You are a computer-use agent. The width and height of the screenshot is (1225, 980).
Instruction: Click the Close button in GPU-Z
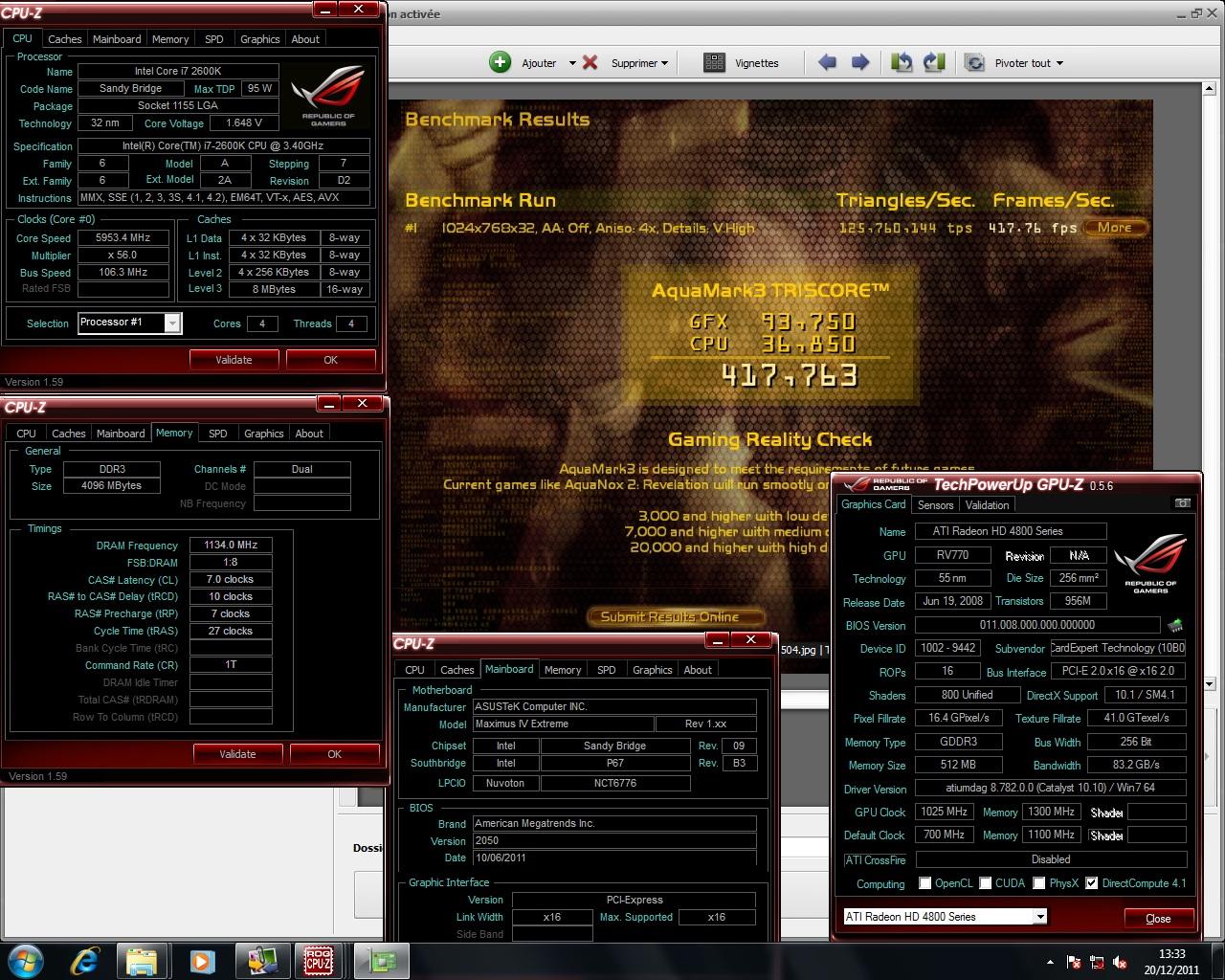(x=1158, y=918)
